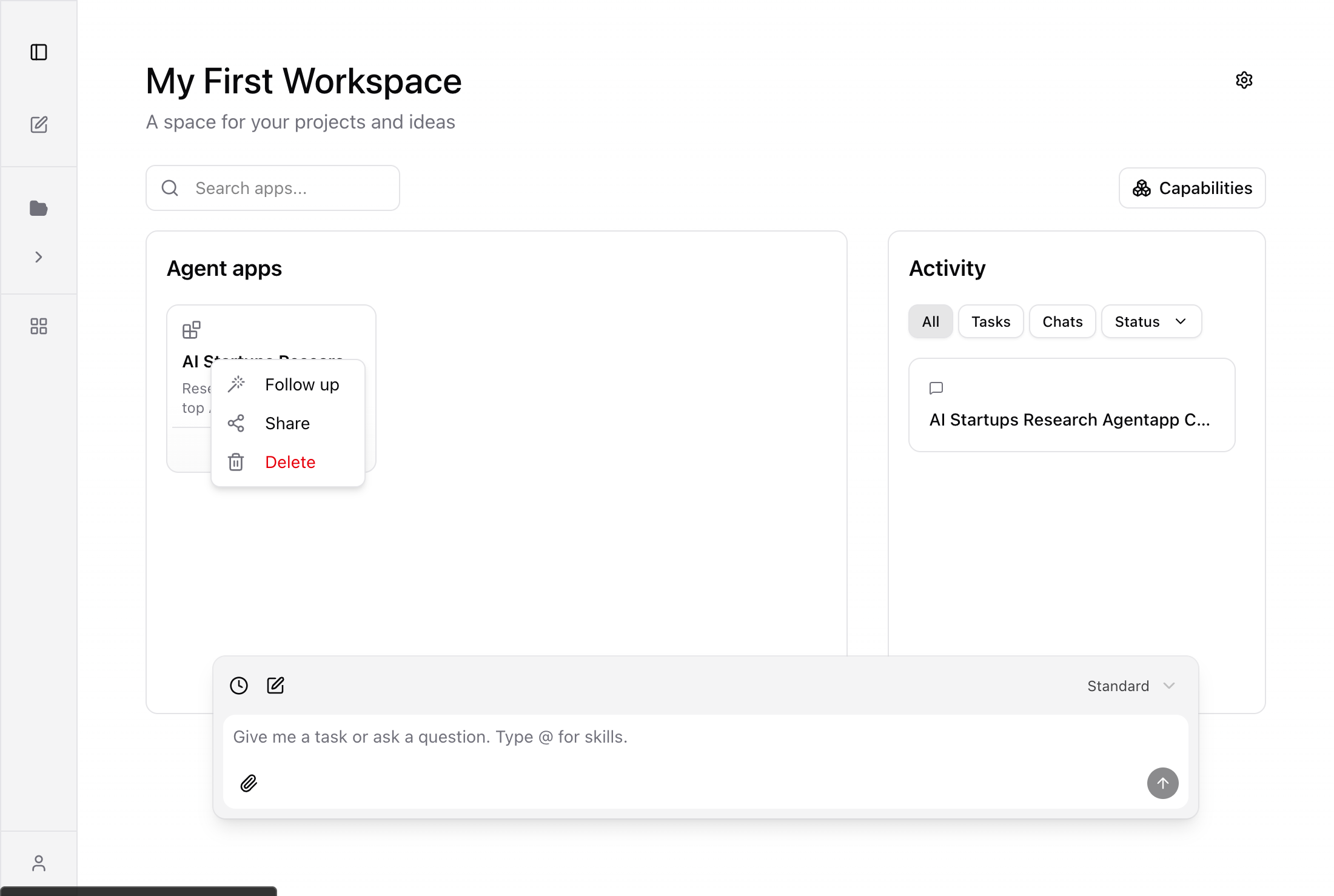Image resolution: width=1334 pixels, height=896 pixels.
Task: Filter activity by Tasks
Action: tap(991, 321)
